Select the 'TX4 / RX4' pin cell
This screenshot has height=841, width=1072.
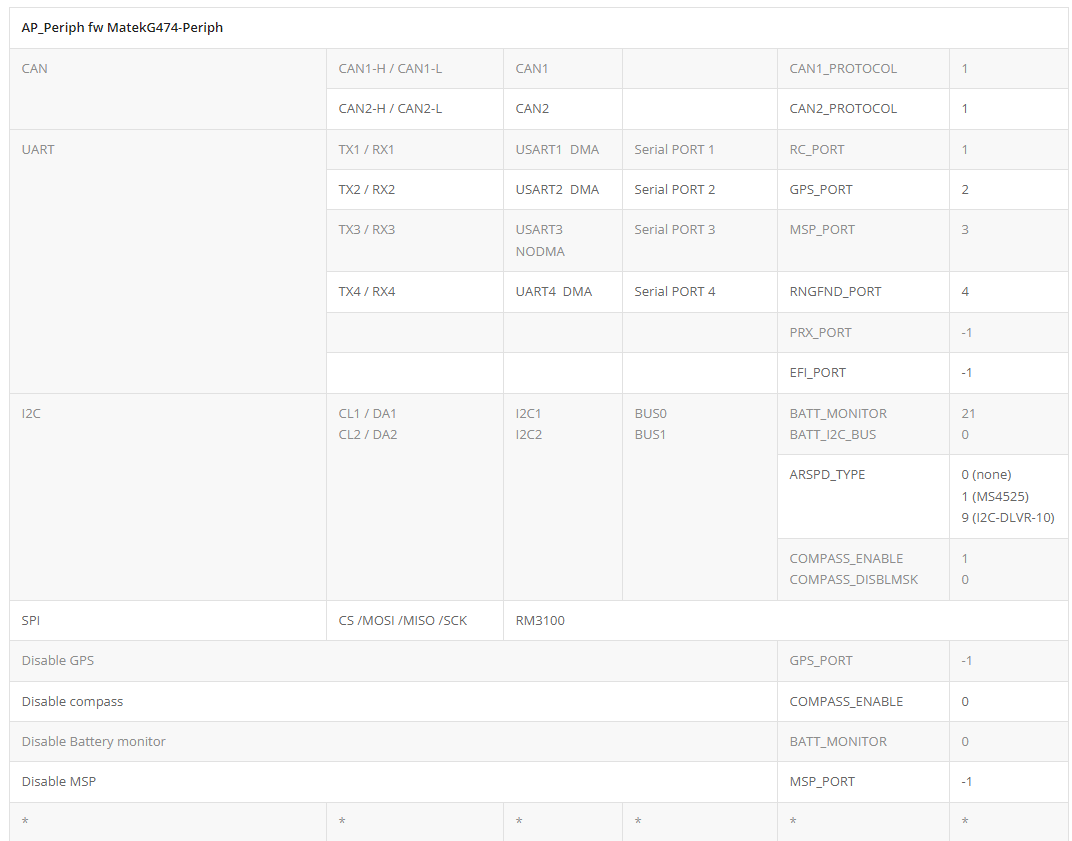click(415, 292)
